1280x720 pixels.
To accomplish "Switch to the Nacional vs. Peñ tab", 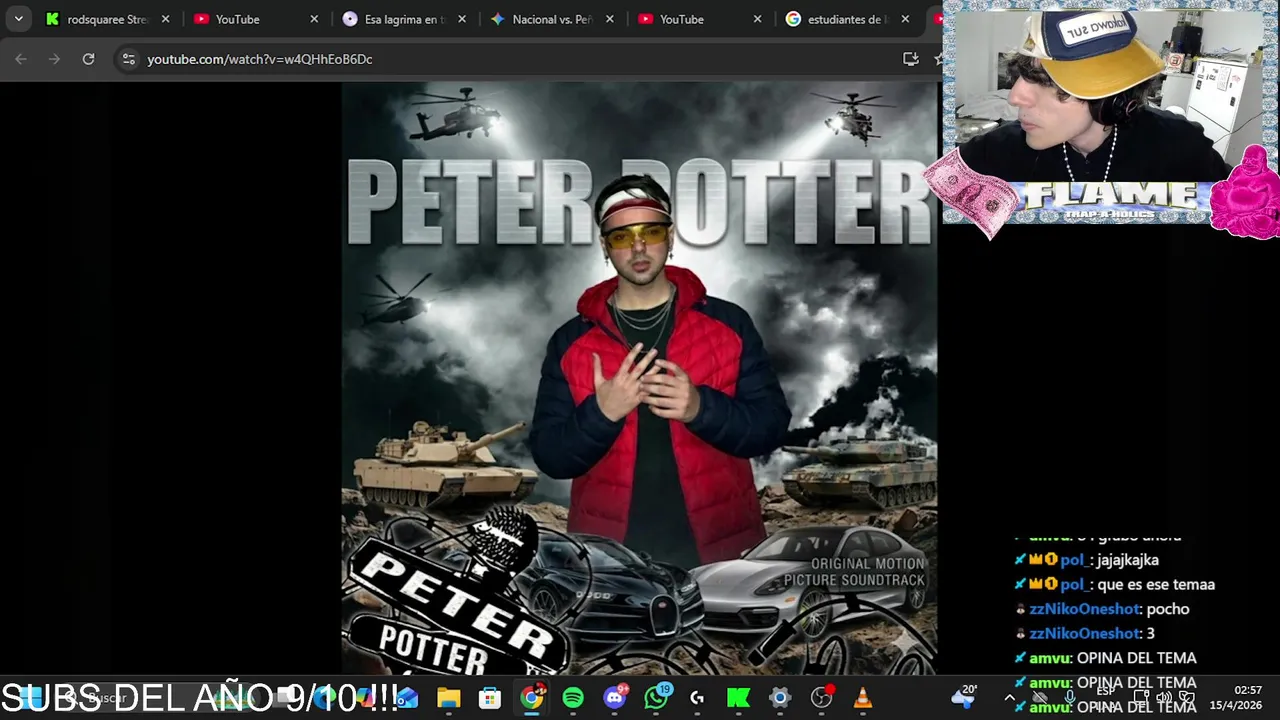I will 551,19.
